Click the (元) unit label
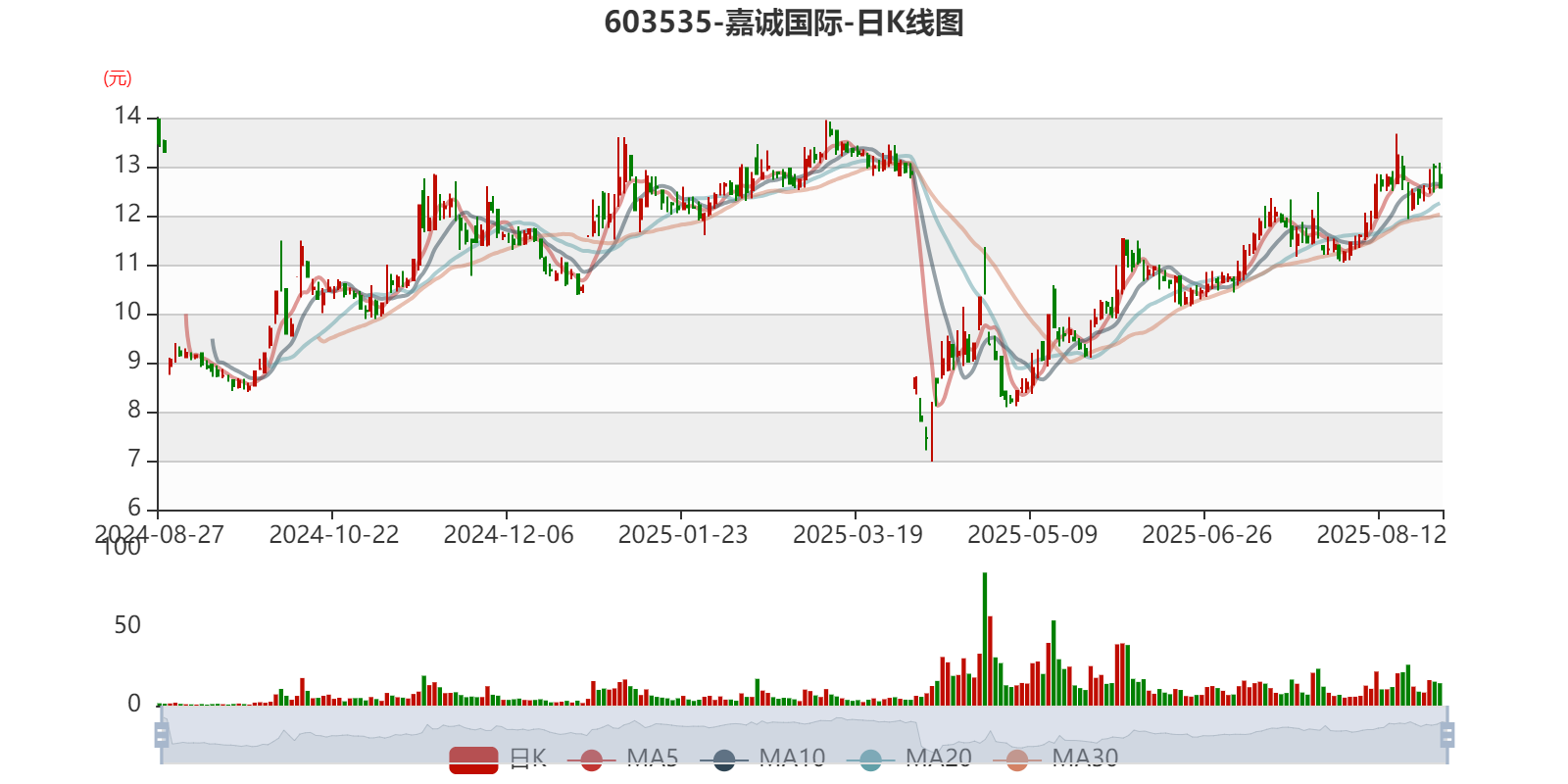Viewport: 1568px width, 784px height. tap(118, 78)
